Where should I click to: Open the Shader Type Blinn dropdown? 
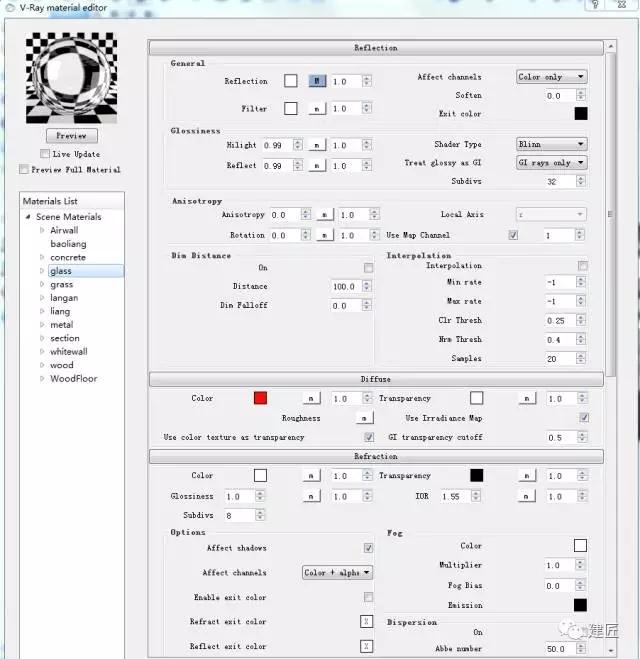551,144
